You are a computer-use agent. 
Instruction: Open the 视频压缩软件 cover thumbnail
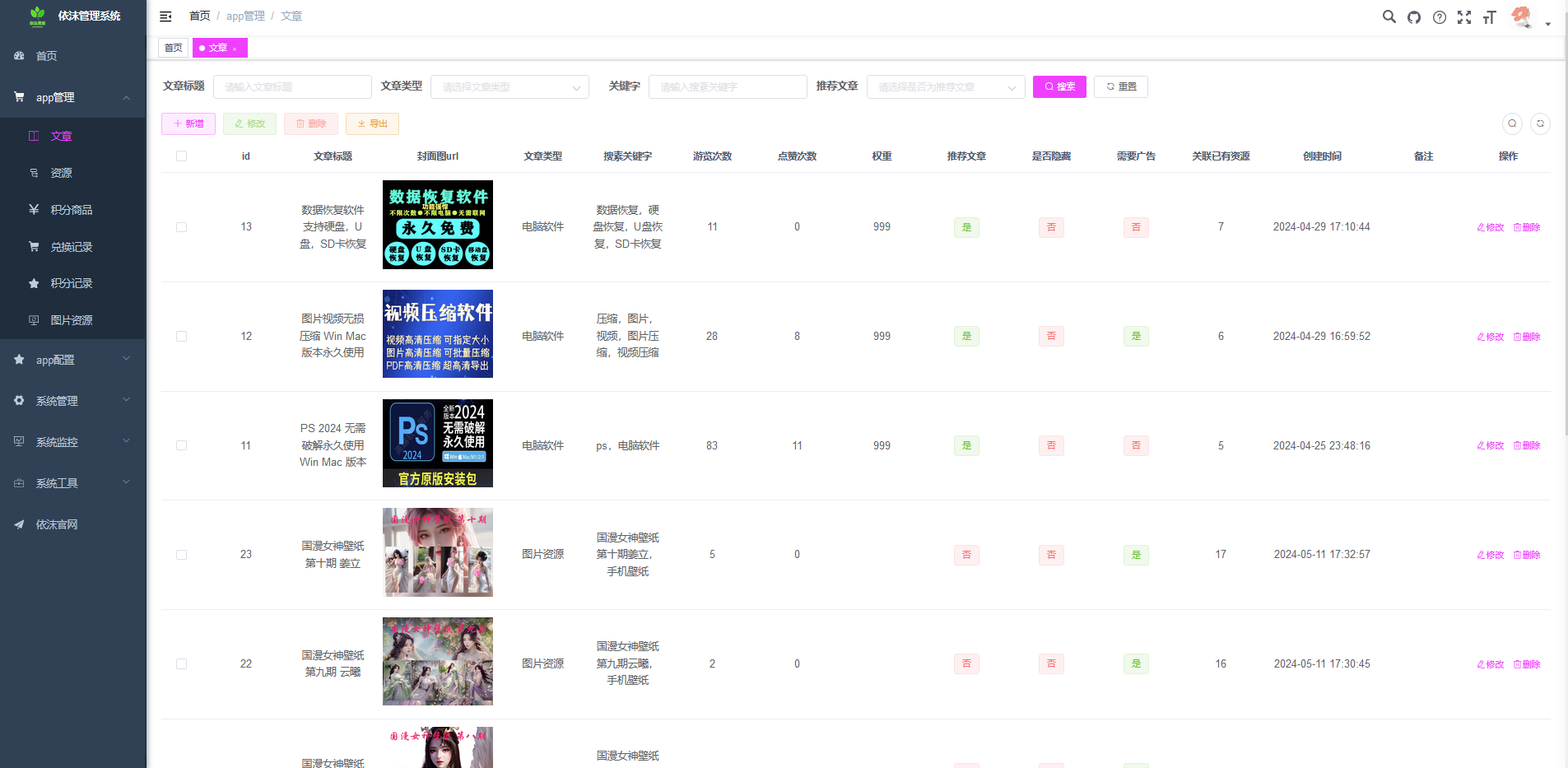(438, 334)
